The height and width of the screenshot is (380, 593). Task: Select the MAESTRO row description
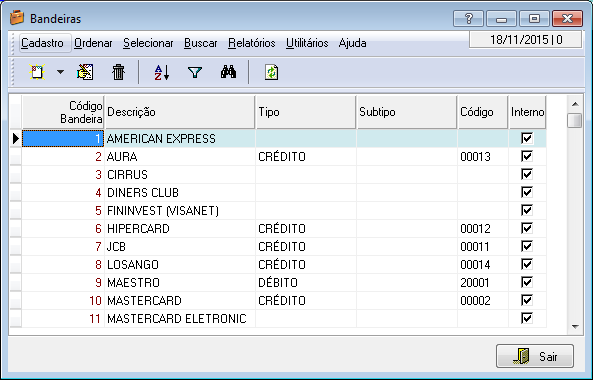pyautogui.click(x=180, y=282)
